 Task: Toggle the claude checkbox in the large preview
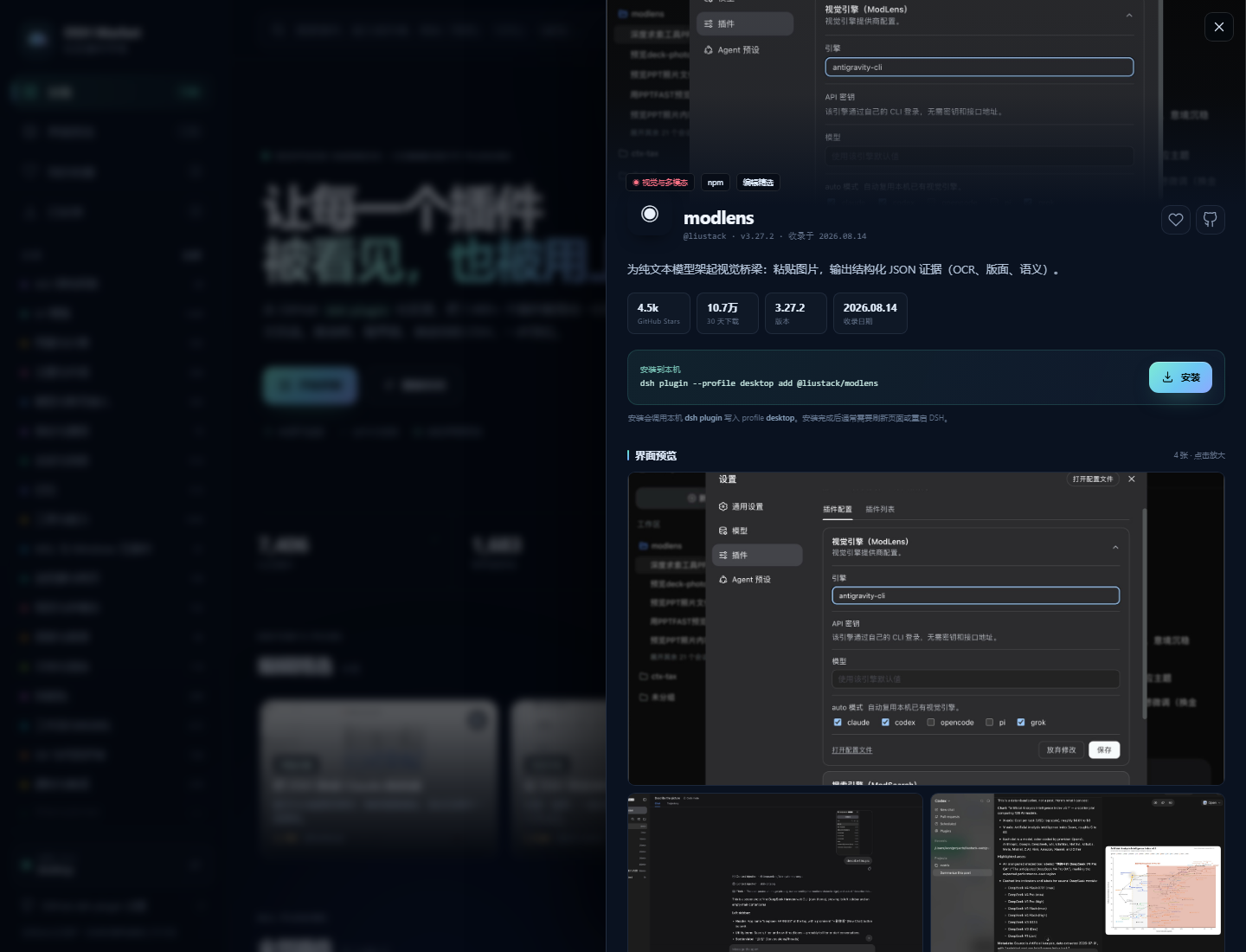[x=838, y=722]
